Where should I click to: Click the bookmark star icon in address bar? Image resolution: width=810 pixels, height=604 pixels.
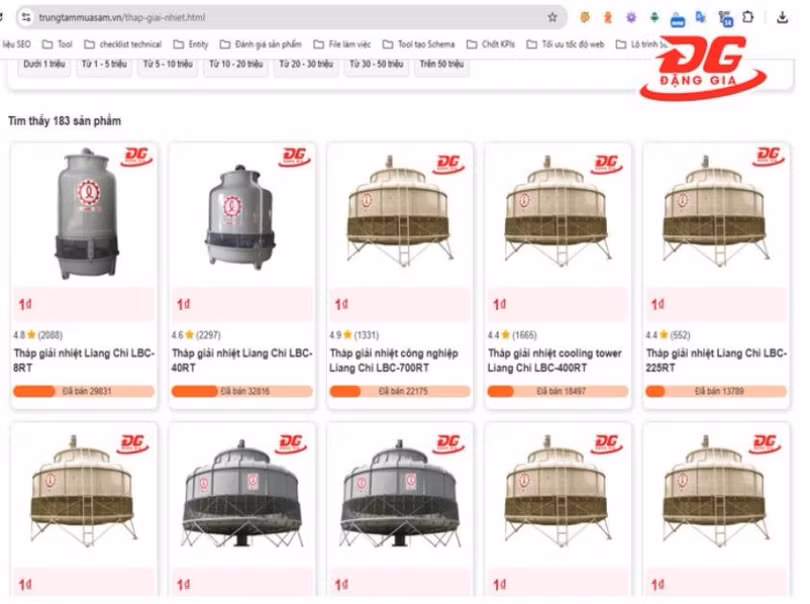pyautogui.click(x=552, y=18)
